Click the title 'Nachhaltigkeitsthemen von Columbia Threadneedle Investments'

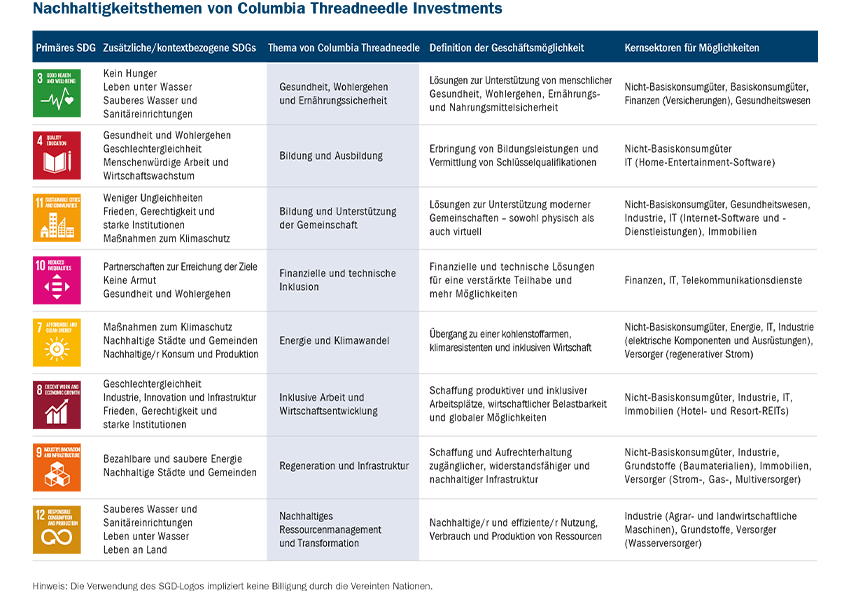coord(268,9)
